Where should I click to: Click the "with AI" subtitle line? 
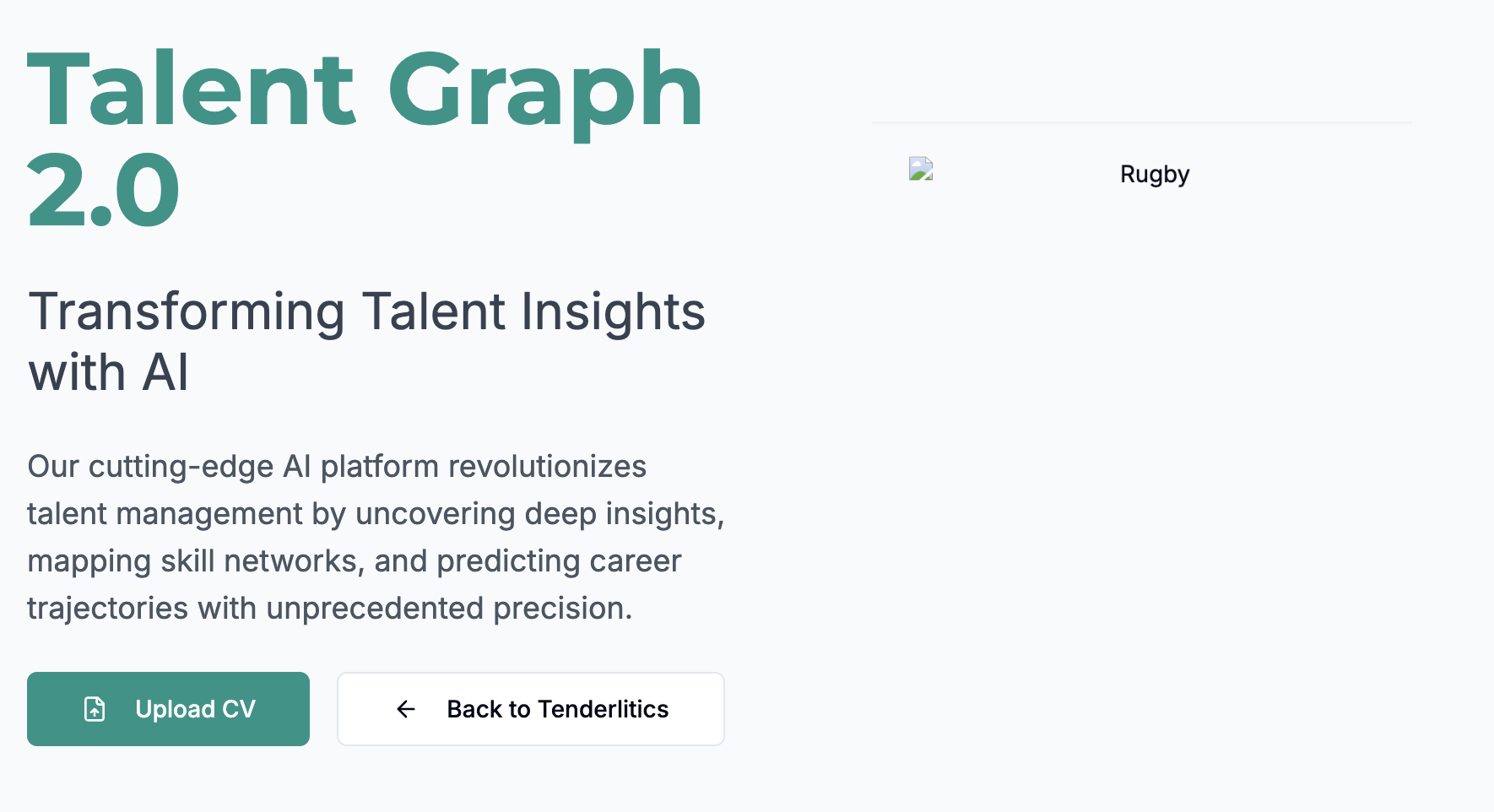click(x=108, y=372)
